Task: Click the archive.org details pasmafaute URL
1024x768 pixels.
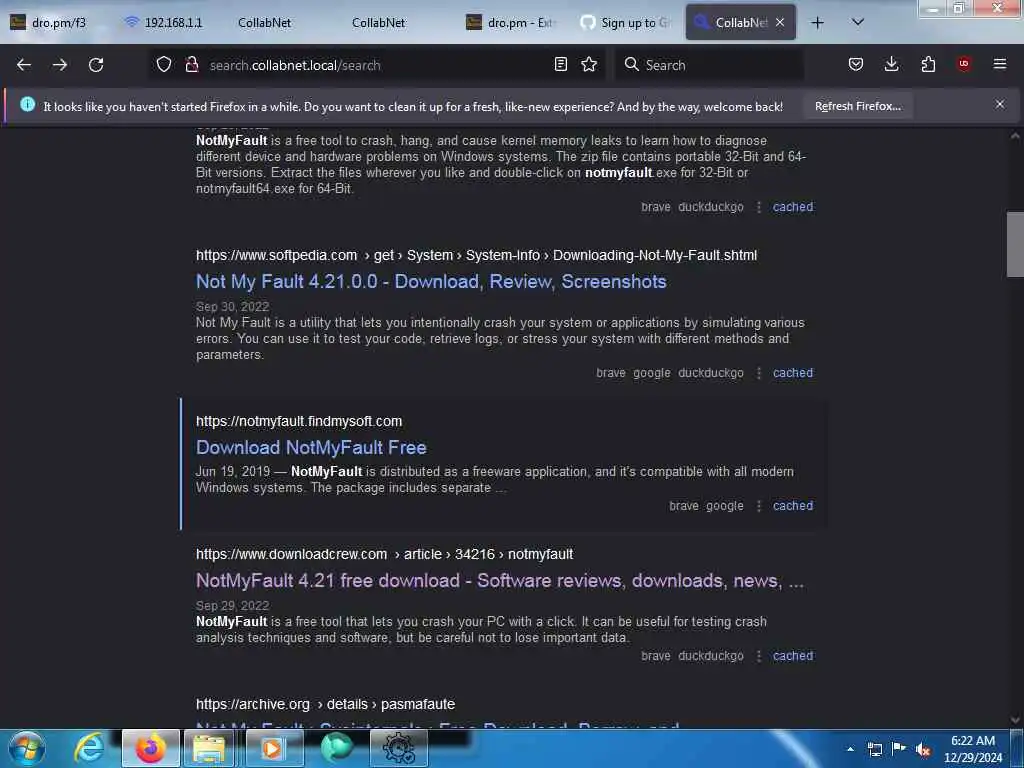Action: (x=325, y=704)
